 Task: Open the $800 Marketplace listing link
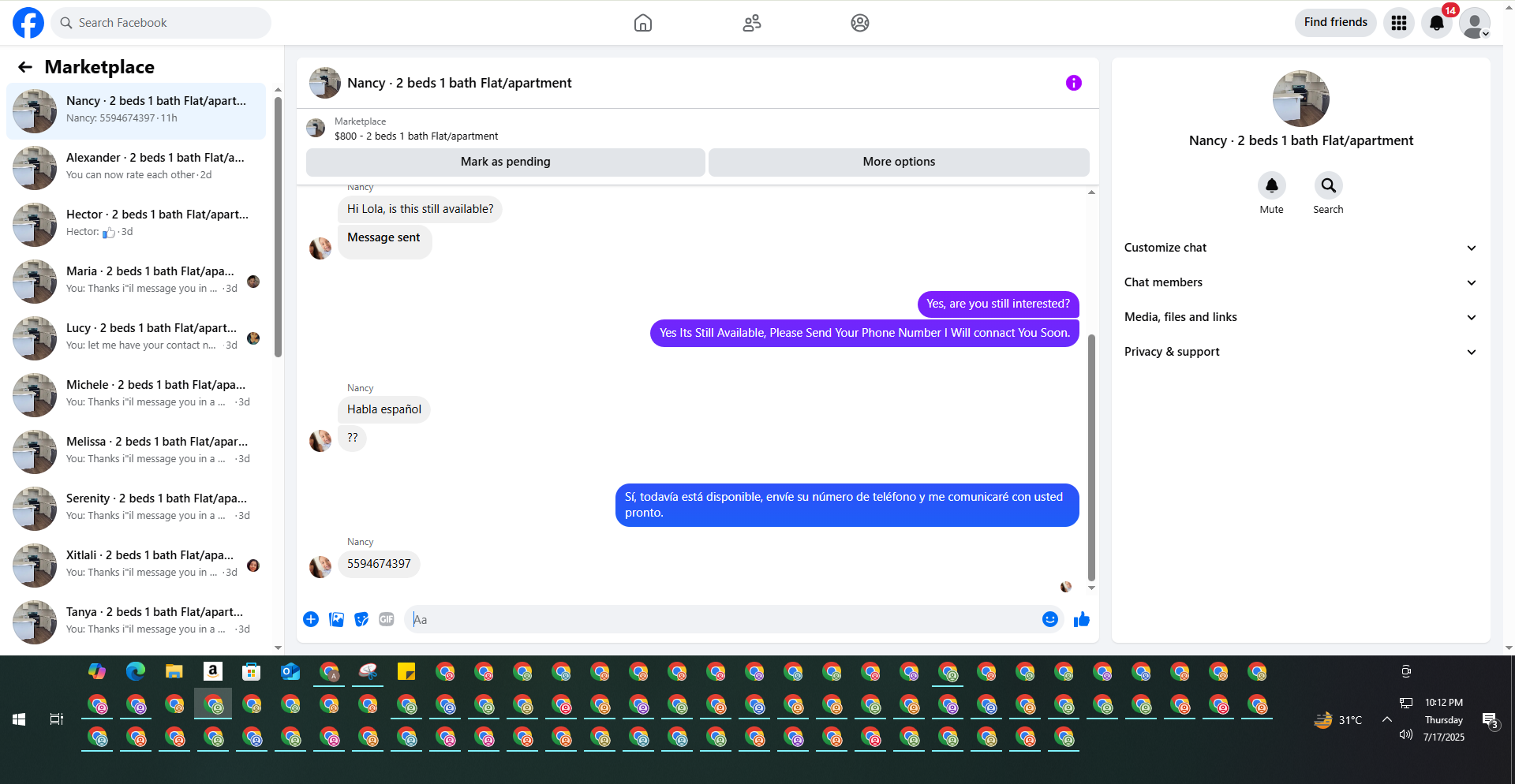(x=416, y=136)
